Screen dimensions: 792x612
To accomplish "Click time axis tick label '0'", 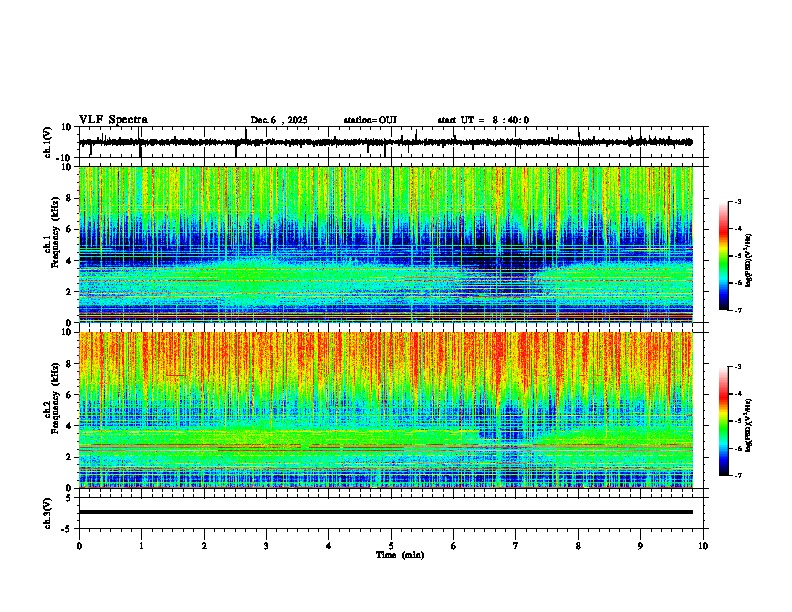I will coord(79,546).
